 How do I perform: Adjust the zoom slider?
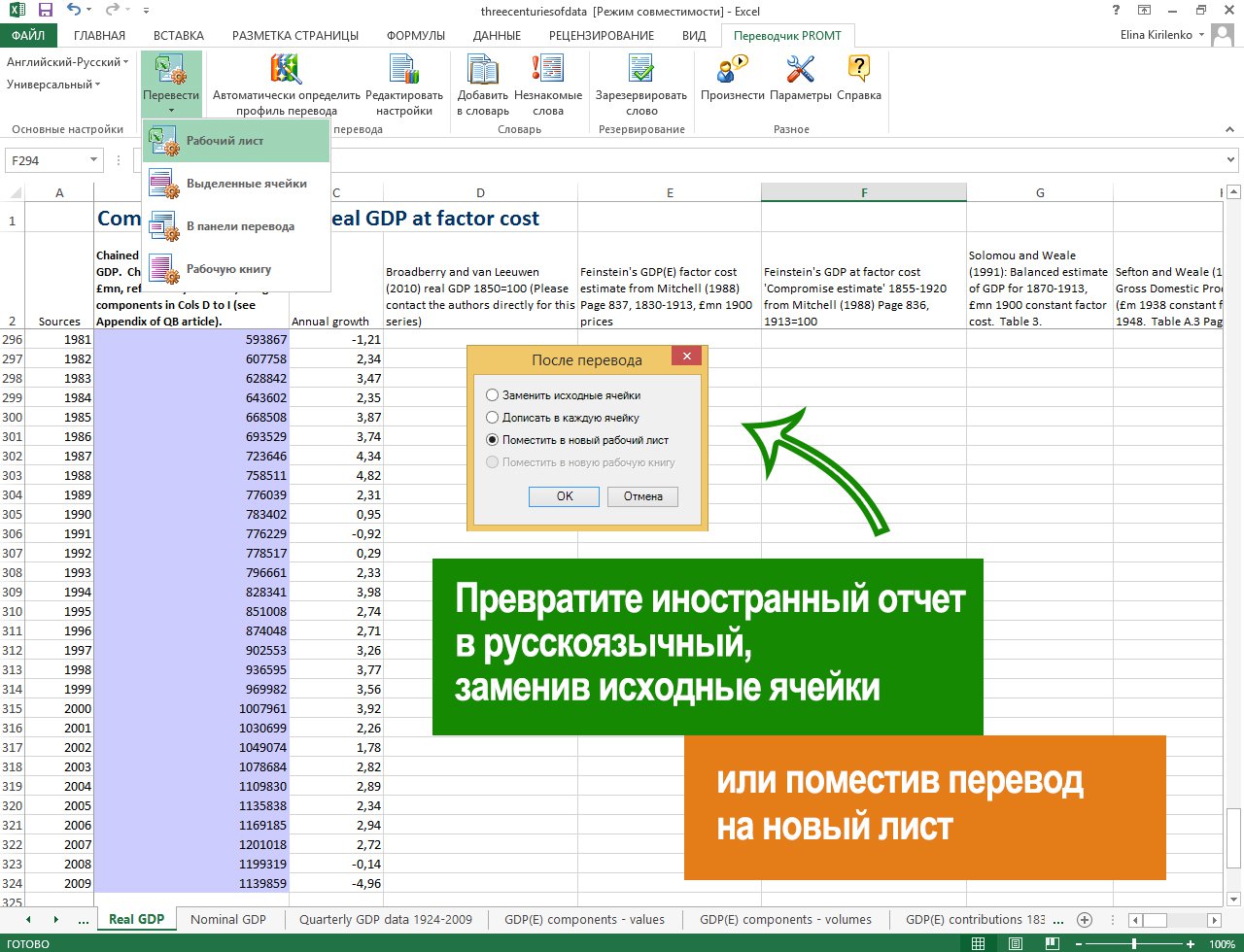tap(1136, 943)
